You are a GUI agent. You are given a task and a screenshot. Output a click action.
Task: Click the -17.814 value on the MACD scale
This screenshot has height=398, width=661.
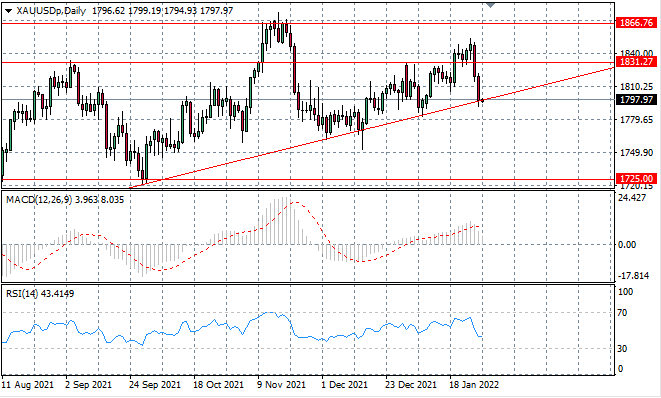633,276
